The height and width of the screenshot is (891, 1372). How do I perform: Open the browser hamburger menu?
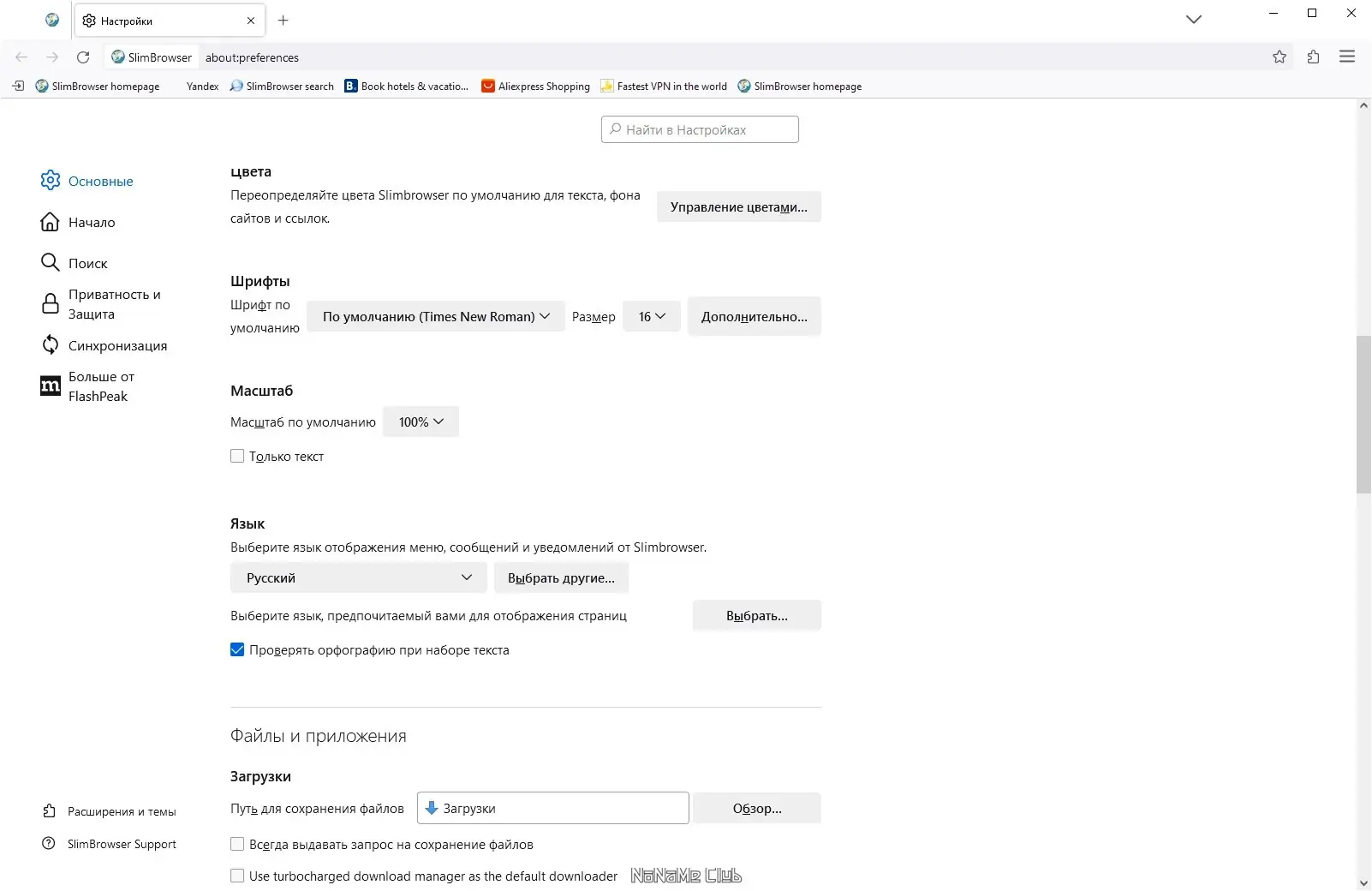coord(1348,57)
